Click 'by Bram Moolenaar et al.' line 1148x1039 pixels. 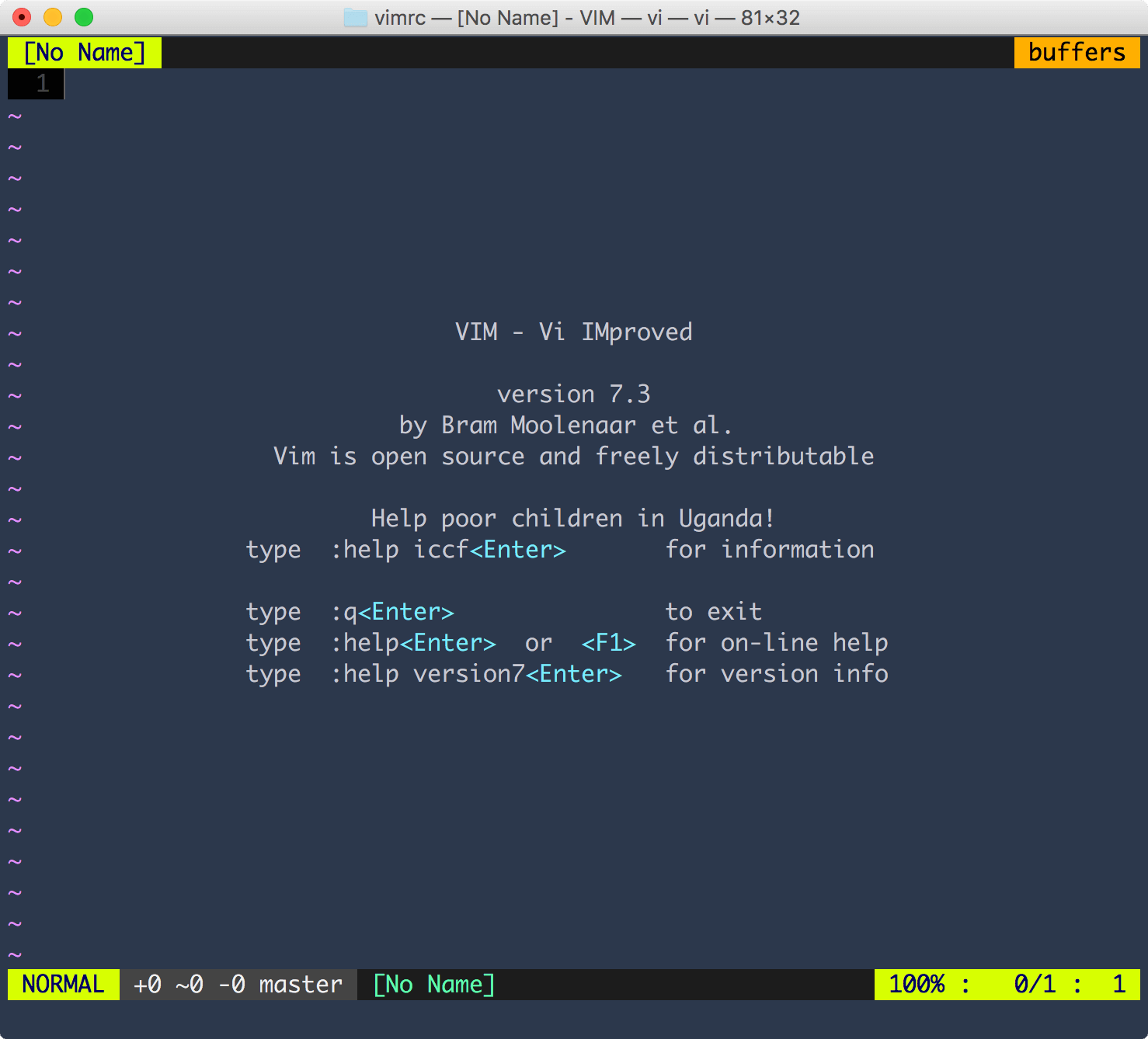[x=565, y=426]
